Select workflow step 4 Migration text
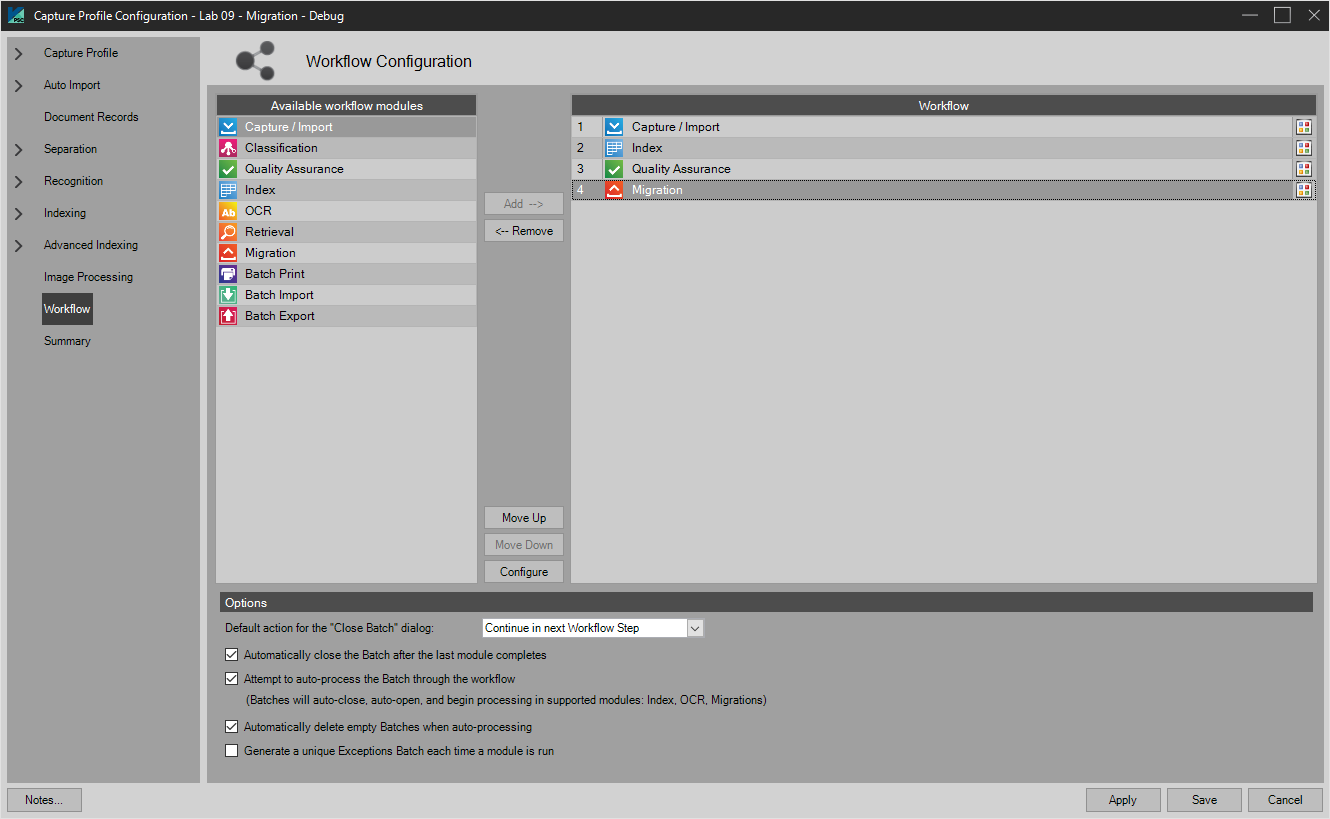The image size is (1330, 819). [x=657, y=190]
